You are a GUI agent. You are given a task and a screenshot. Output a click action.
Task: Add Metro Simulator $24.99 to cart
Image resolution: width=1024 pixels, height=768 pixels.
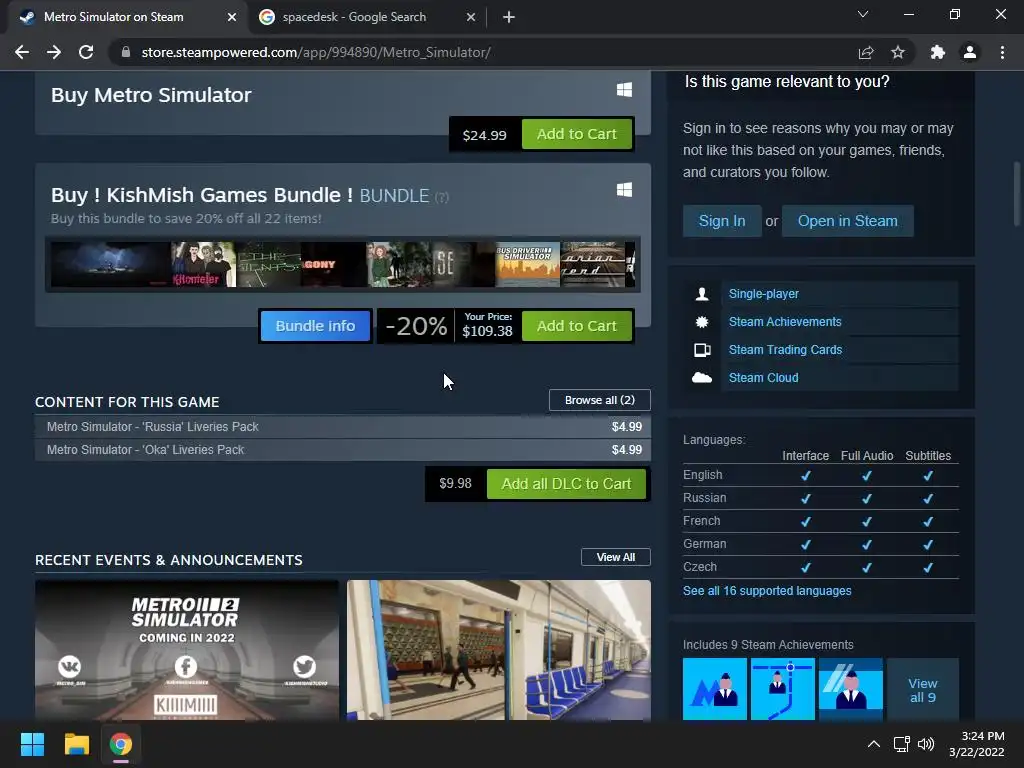(577, 134)
